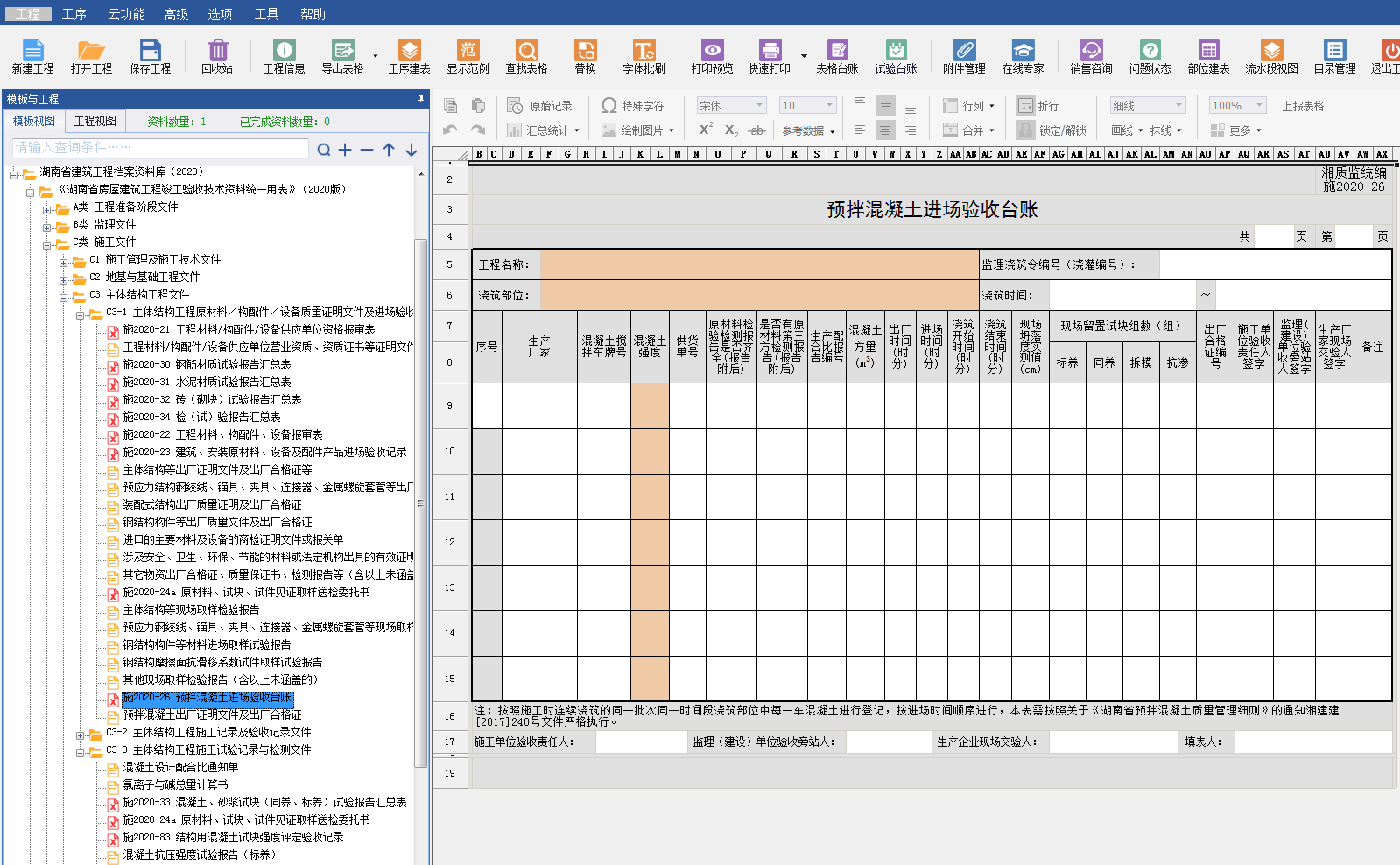
Task: Toggle horizontal left alignment
Action: 860,130
